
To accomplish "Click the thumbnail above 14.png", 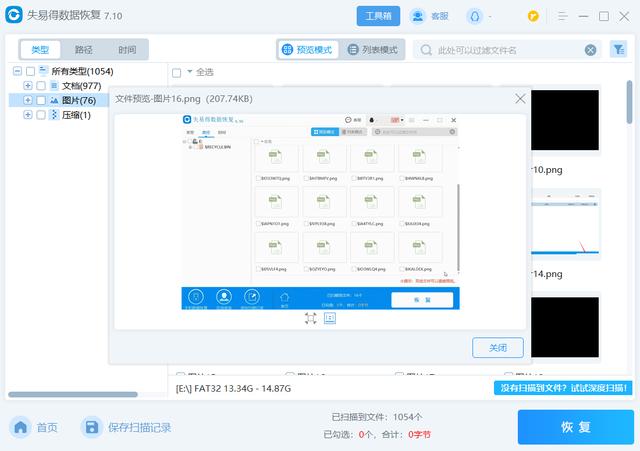I will pyautogui.click(x=565, y=224).
